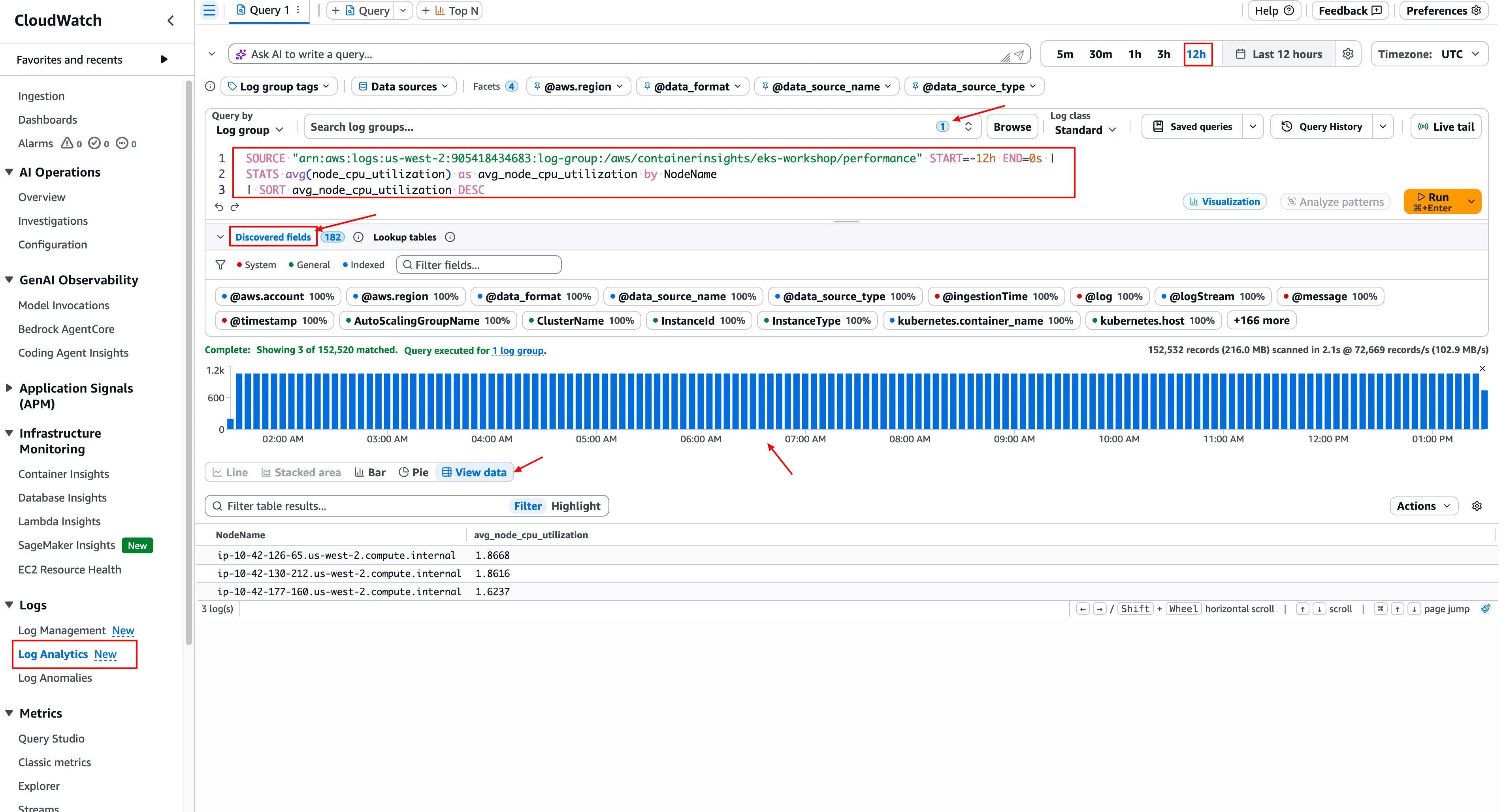Open time range settings gear
Viewport: 1507px width, 812px height.
(1349, 54)
